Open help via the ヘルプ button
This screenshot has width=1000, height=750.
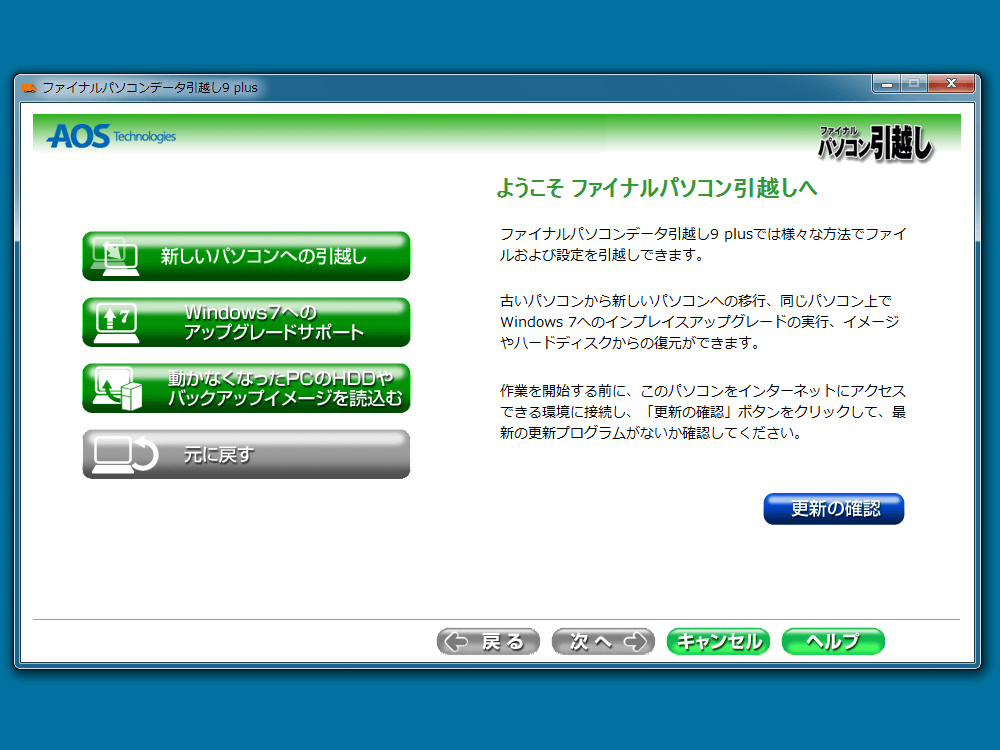click(833, 642)
